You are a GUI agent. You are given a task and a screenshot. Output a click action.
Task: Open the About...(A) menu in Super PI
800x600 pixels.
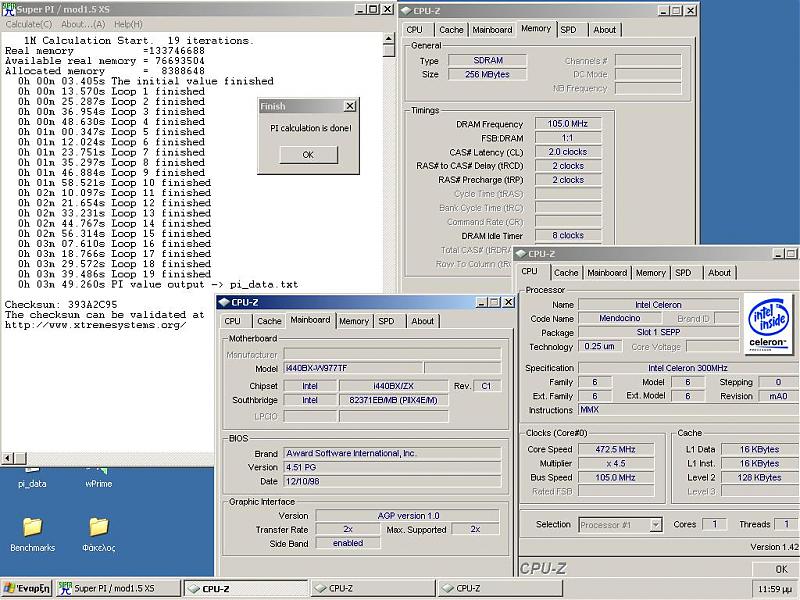click(x=83, y=24)
